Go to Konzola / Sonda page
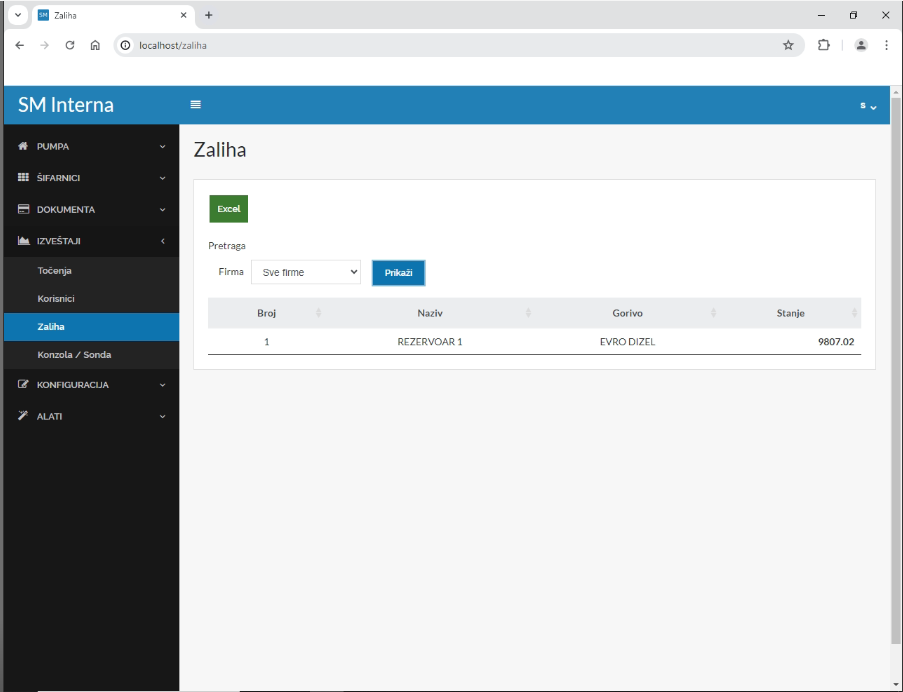 pos(74,355)
